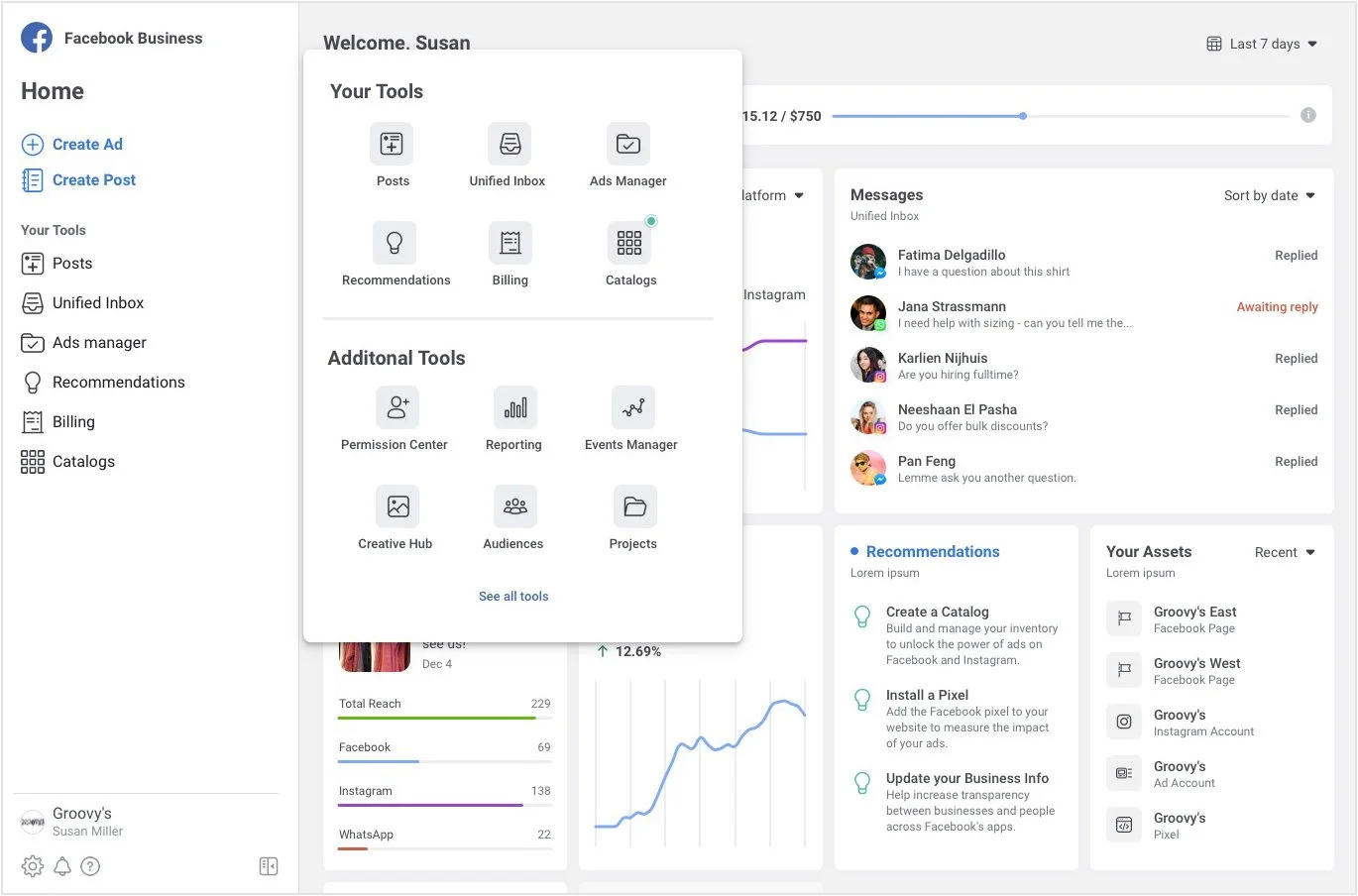Open Unified Inbox icon in tools popup

coord(509,144)
